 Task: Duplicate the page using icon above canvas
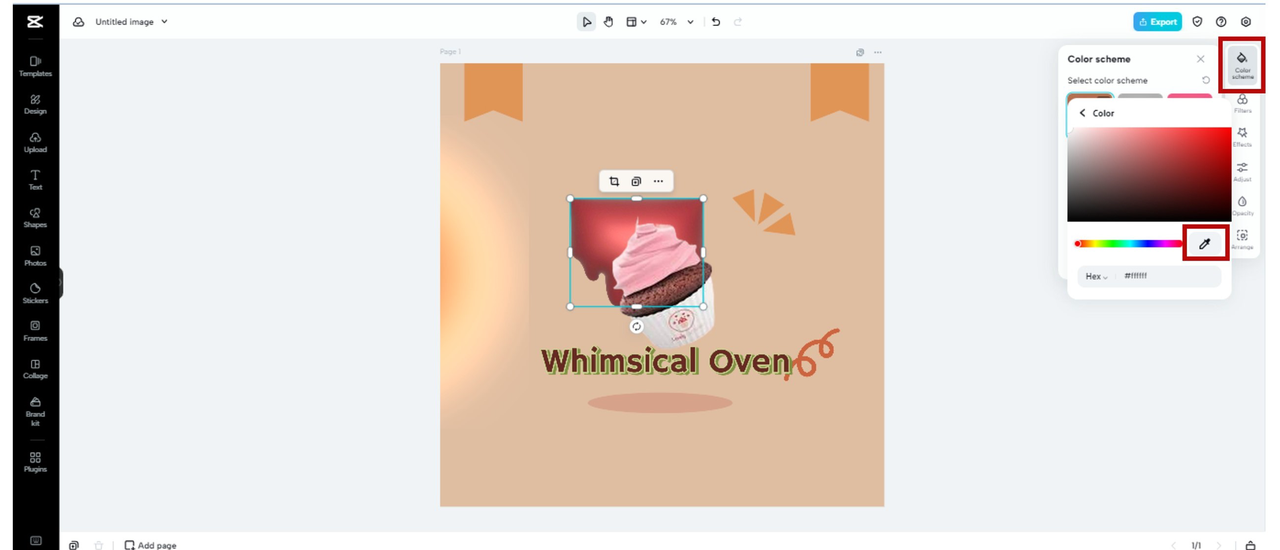point(860,52)
